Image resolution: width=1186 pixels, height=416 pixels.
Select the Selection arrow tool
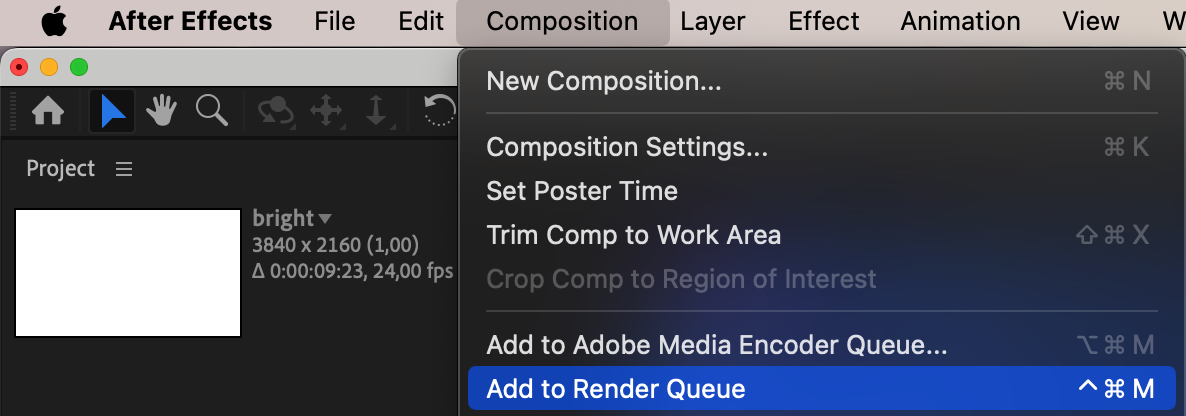coord(112,112)
